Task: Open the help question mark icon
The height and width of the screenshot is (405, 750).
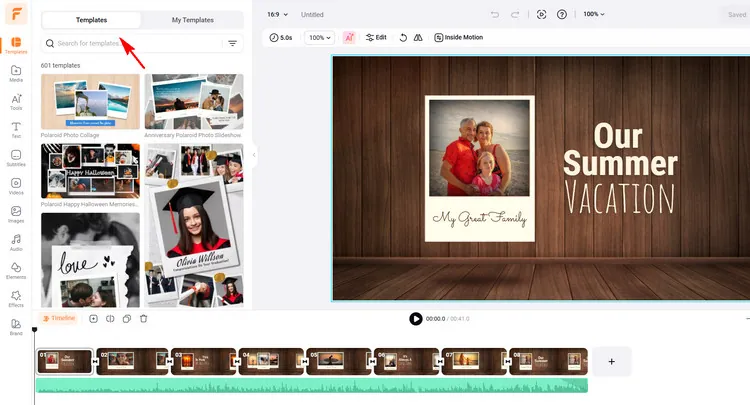Action: click(x=562, y=14)
